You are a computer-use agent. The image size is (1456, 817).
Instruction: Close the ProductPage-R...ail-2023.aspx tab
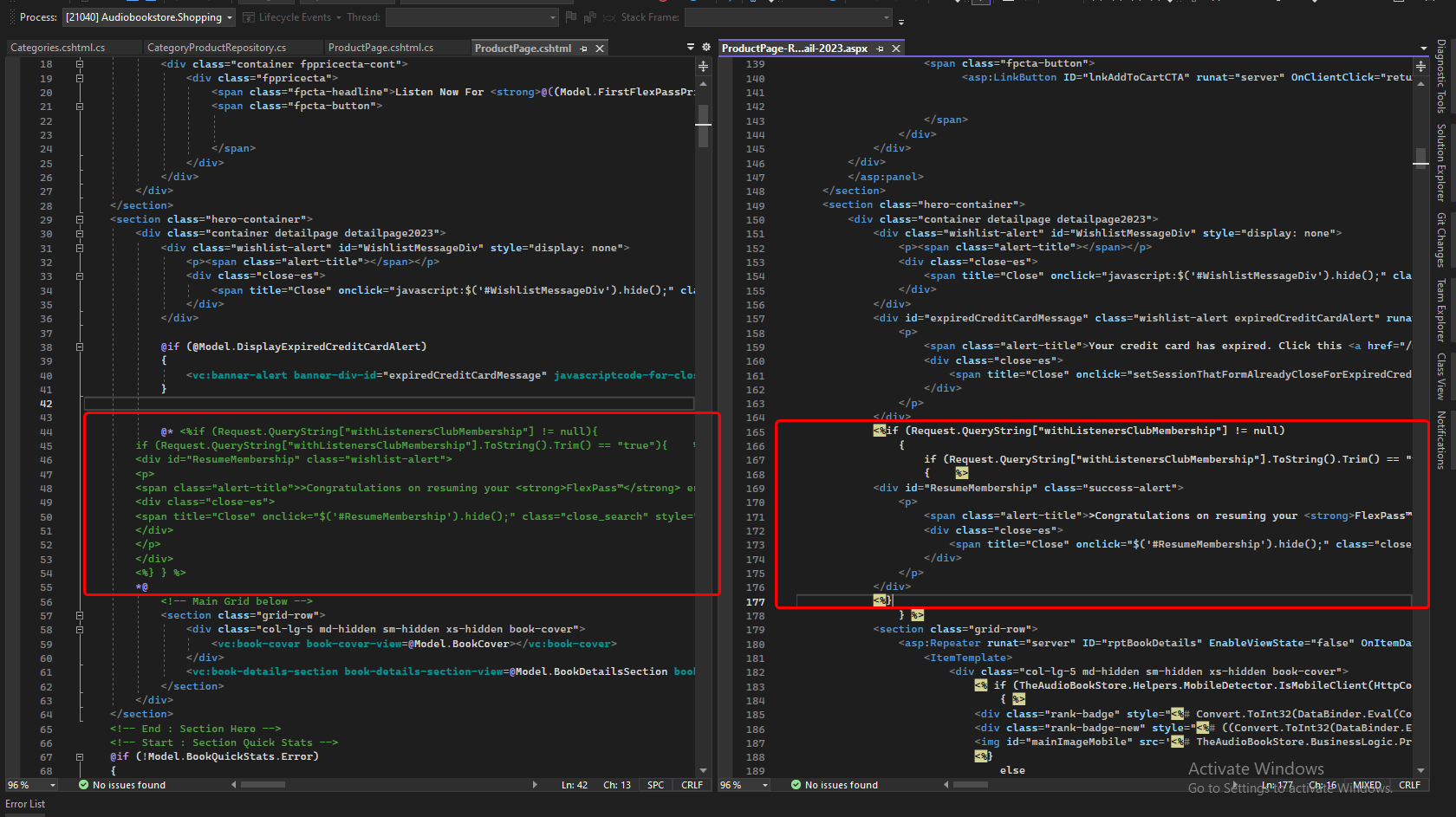point(896,49)
